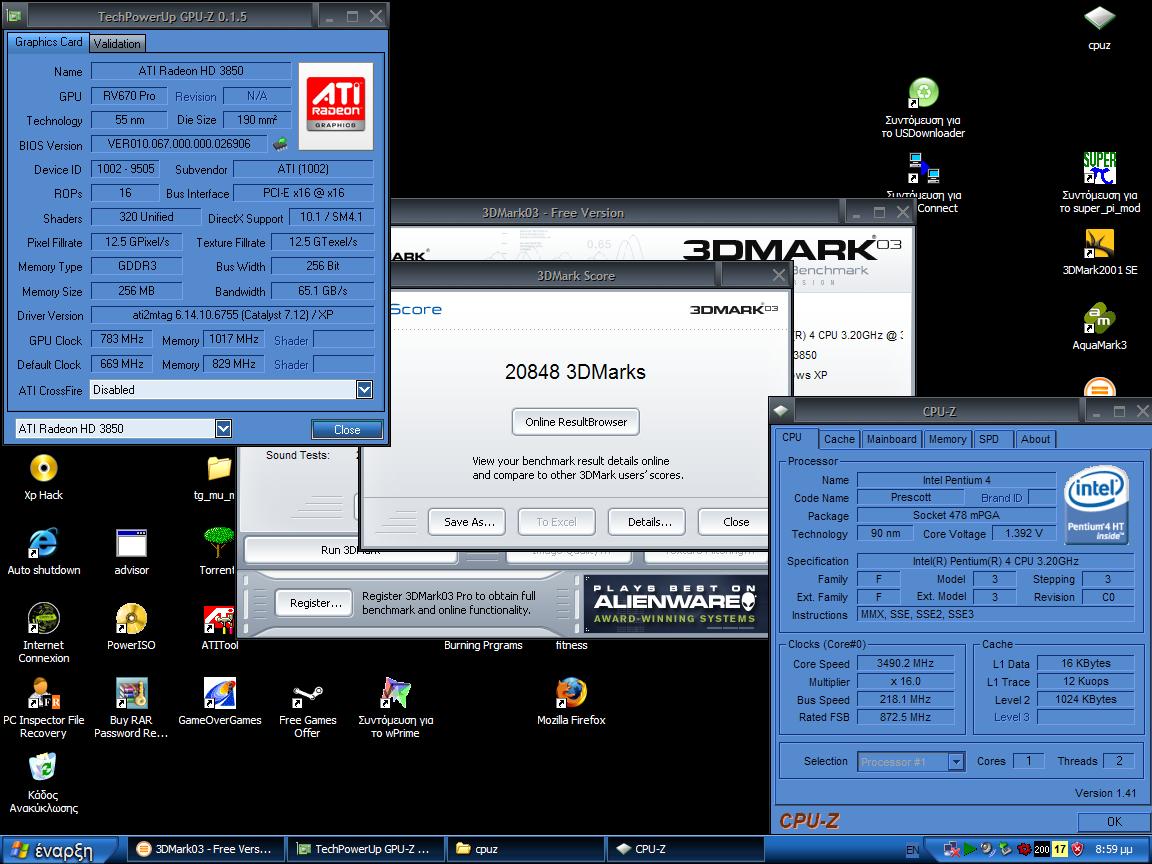
Task: Open the Cache tab in CPU-Z
Action: (x=839, y=439)
